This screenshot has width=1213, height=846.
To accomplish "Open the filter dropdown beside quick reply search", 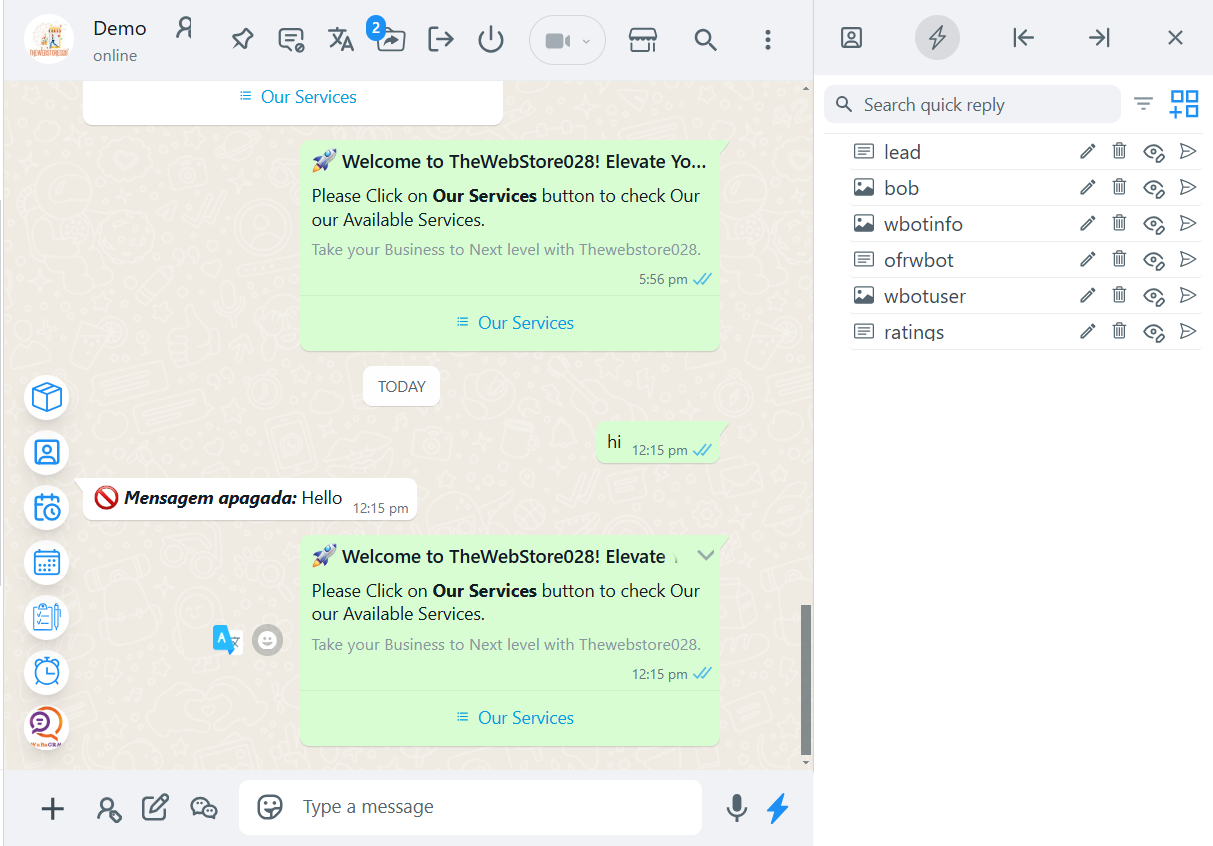I will (x=1143, y=103).
